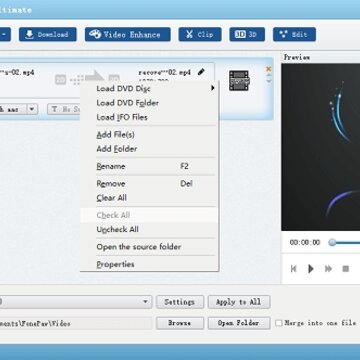
Task: Open the Clip scissors tool
Action: [x=200, y=34]
